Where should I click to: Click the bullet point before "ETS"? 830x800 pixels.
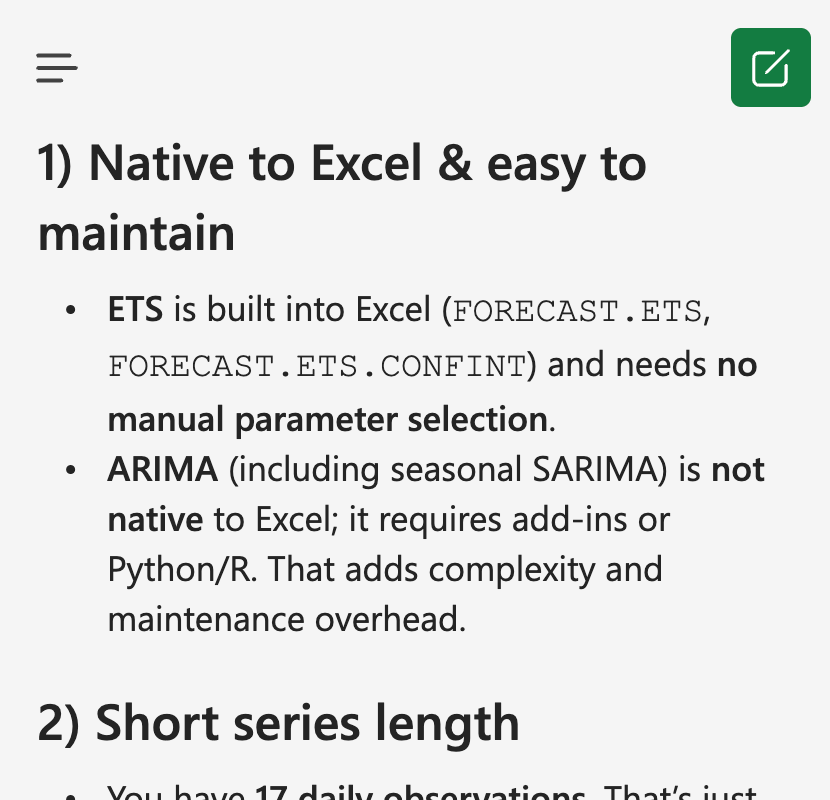(71, 312)
